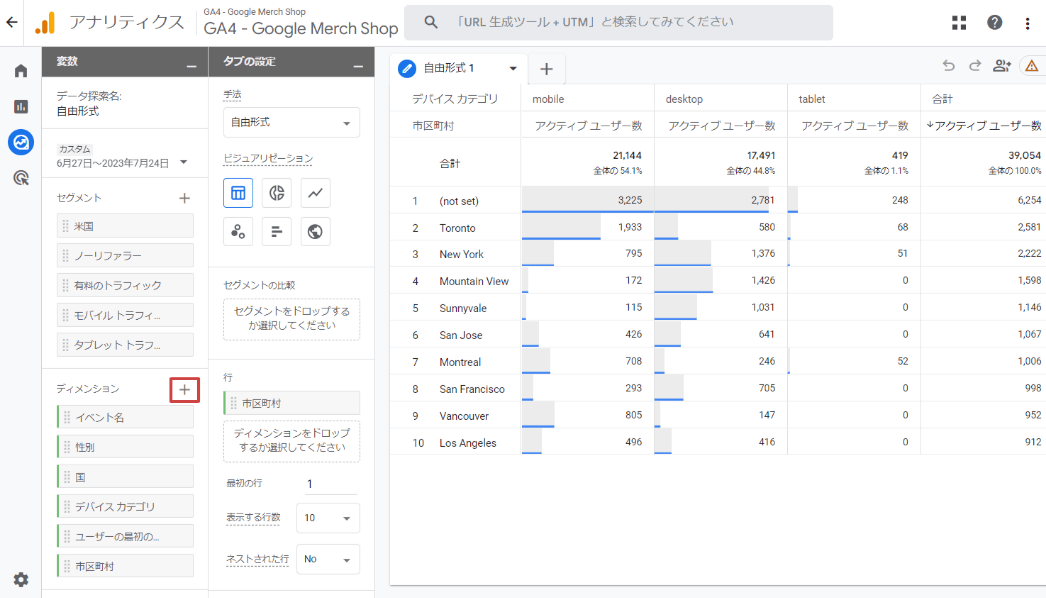
Task: Click the Montreal row label
Action: click(460, 362)
